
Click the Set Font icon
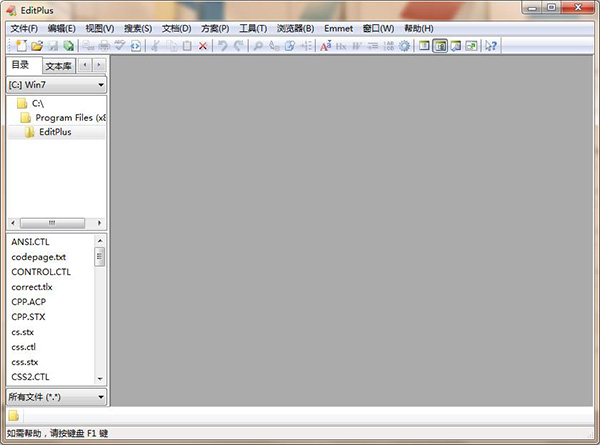click(325, 46)
